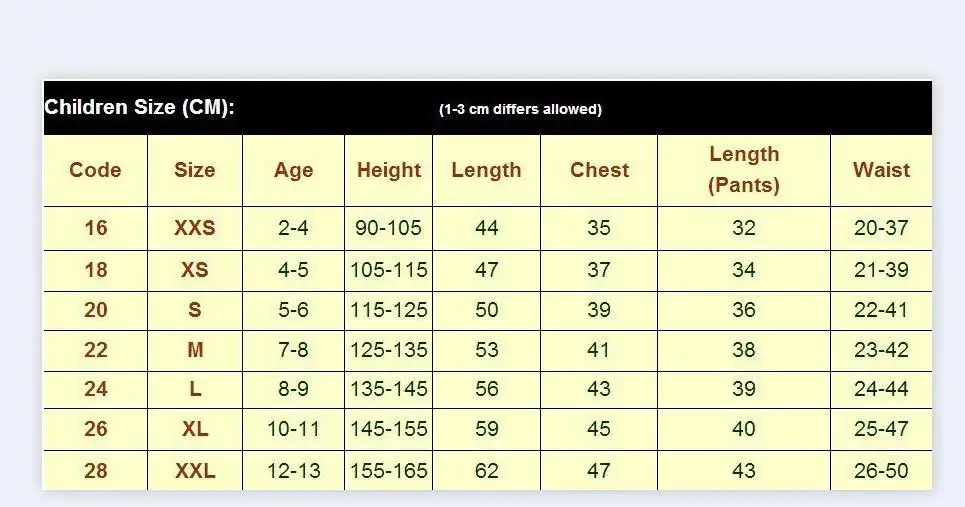Click the Waist column header
The height and width of the screenshot is (507, 965).
[x=881, y=170]
